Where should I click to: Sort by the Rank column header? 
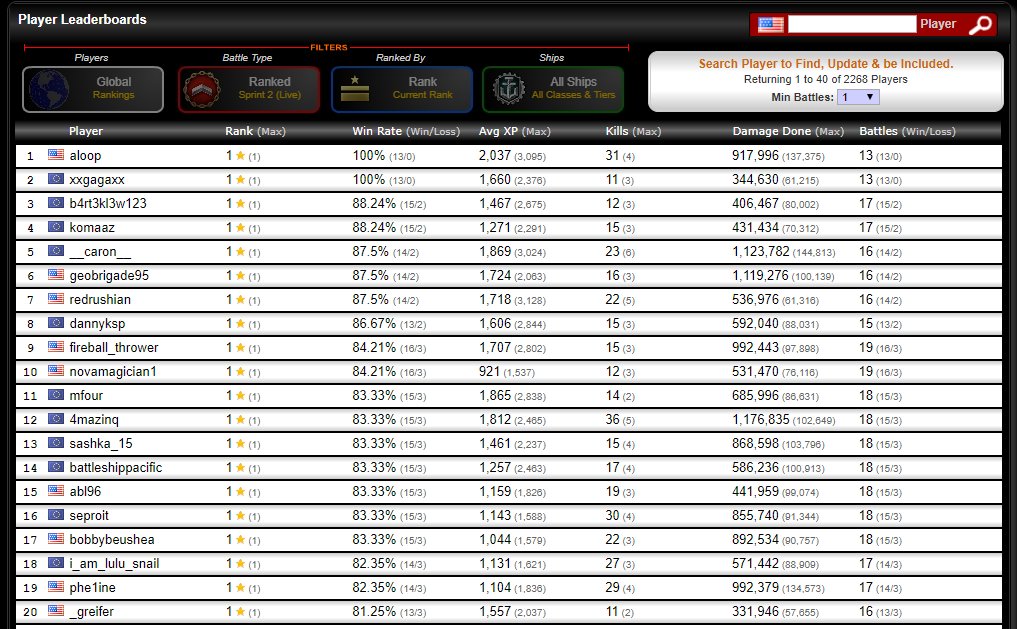click(x=255, y=131)
